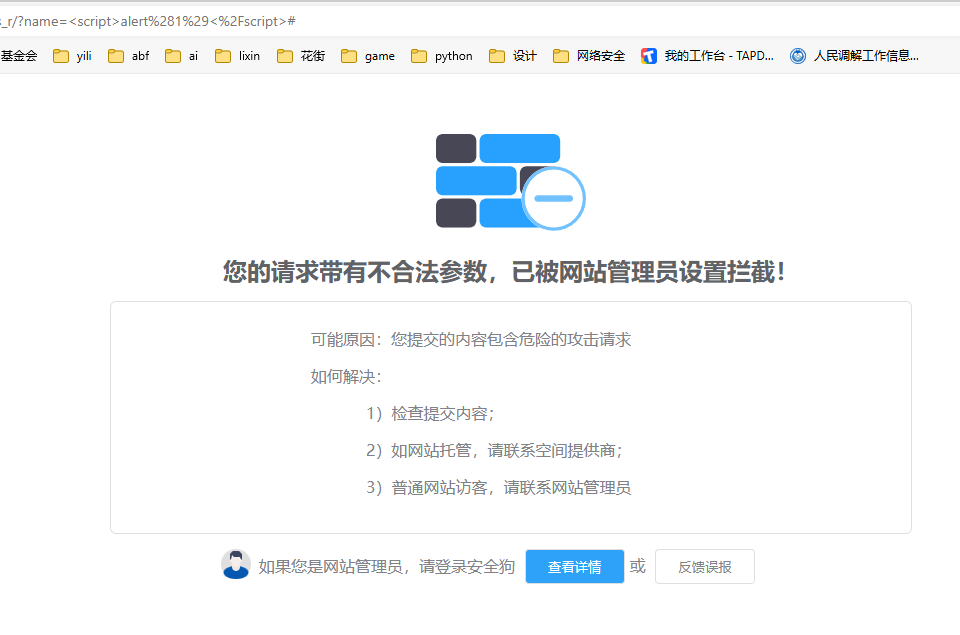Open the 我的工作台 - TAPD bookmark
The height and width of the screenshot is (635, 960).
[707, 56]
